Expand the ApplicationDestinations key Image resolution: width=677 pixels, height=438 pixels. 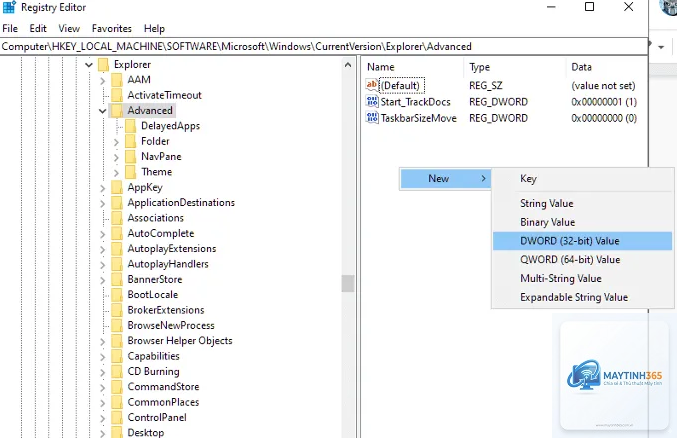coord(103,203)
